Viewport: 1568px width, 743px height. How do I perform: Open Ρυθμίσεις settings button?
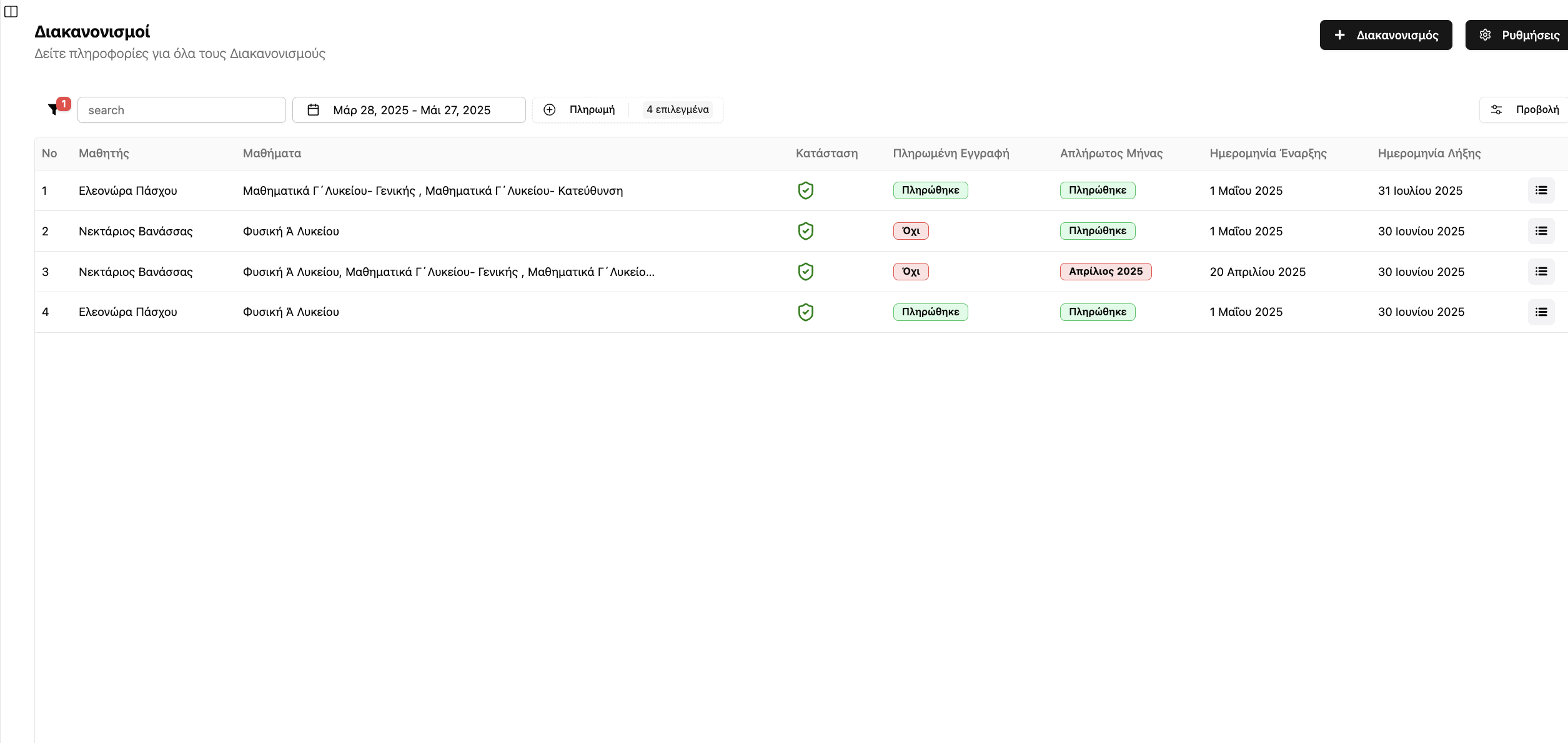pos(1518,35)
